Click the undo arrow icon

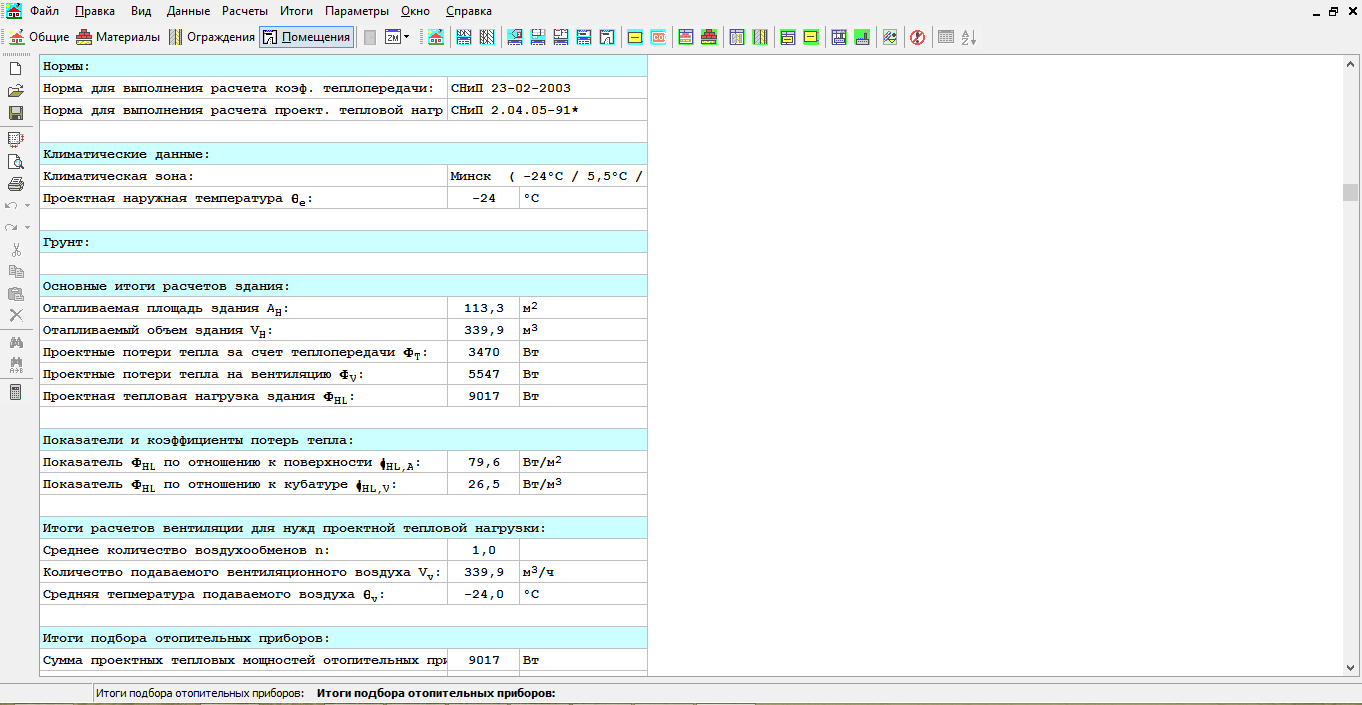(x=12, y=205)
